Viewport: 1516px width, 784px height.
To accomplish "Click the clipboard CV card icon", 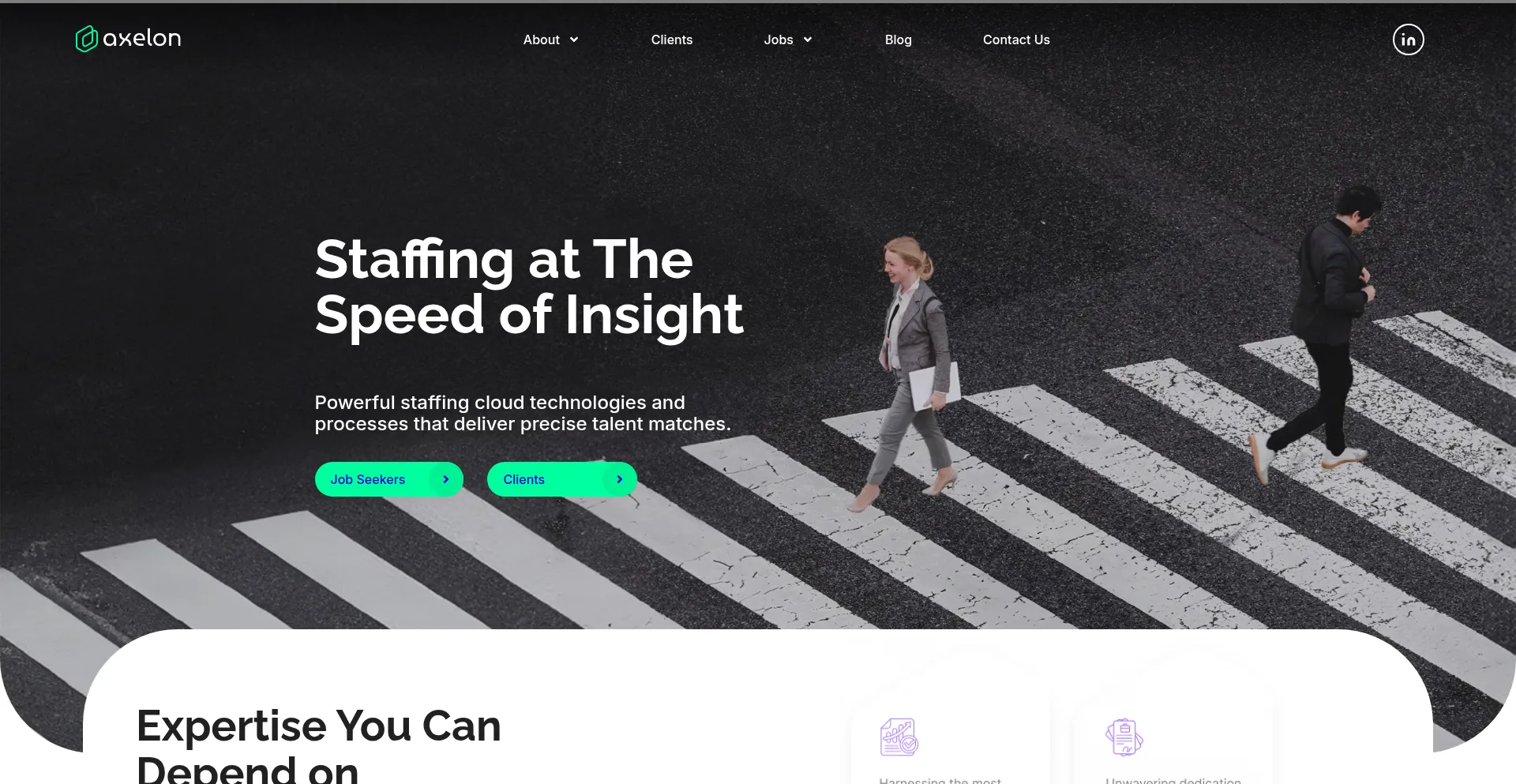I will click(x=1124, y=737).
